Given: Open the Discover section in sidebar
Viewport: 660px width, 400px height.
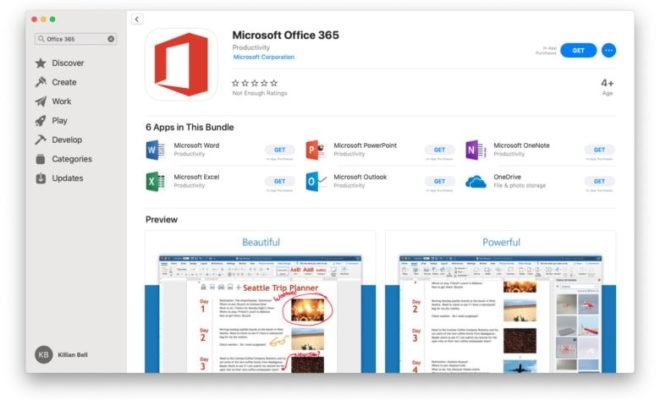Looking at the screenshot, I should pos(67,63).
